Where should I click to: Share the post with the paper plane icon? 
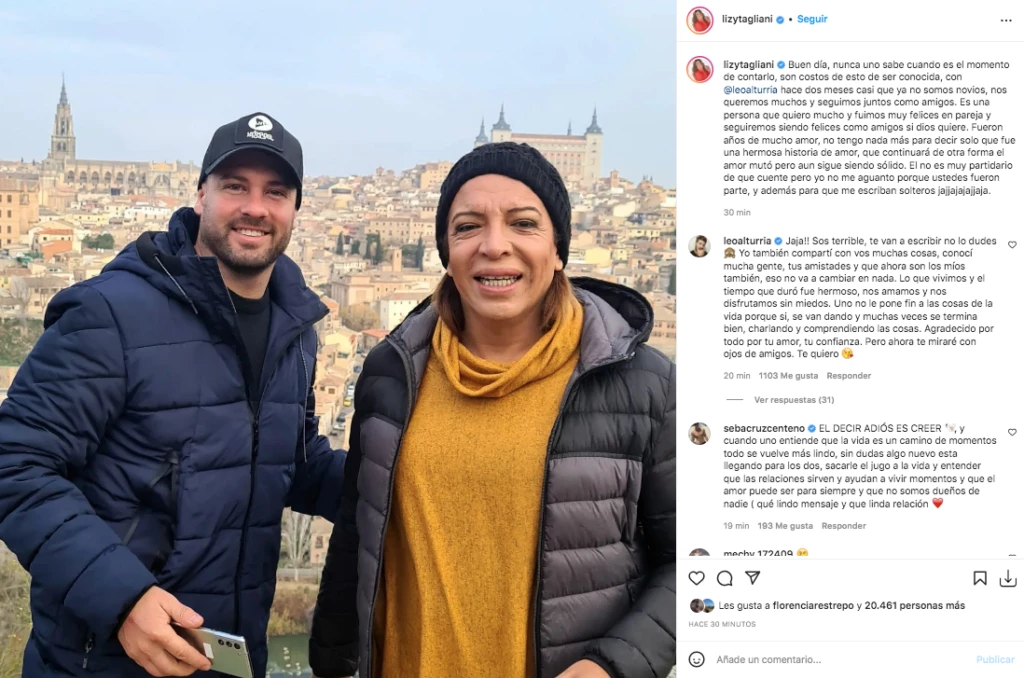pos(752,577)
